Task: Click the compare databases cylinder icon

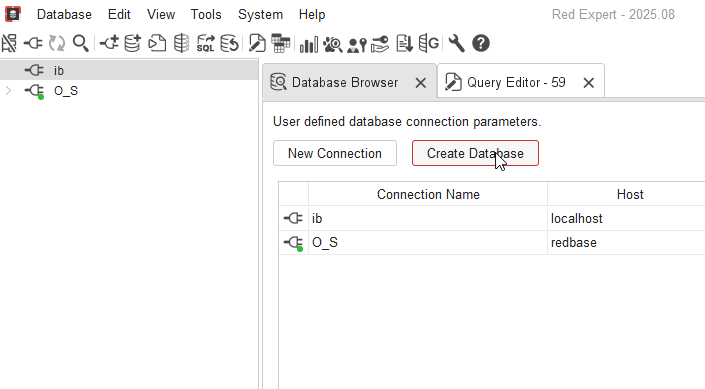Action: point(181,44)
